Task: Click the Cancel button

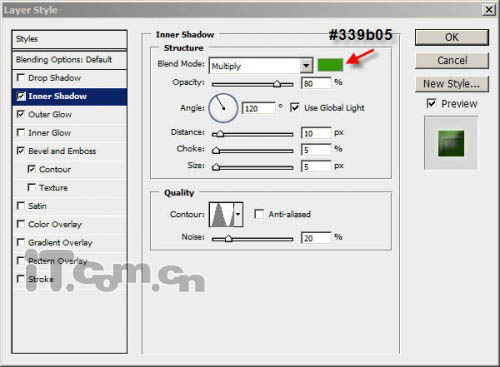Action: [452, 60]
